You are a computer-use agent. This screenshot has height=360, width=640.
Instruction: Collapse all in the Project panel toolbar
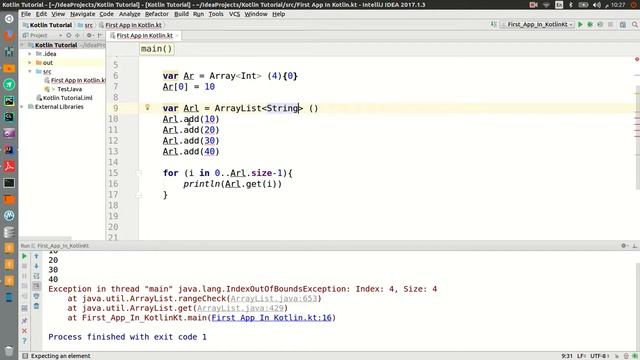(x=77, y=36)
